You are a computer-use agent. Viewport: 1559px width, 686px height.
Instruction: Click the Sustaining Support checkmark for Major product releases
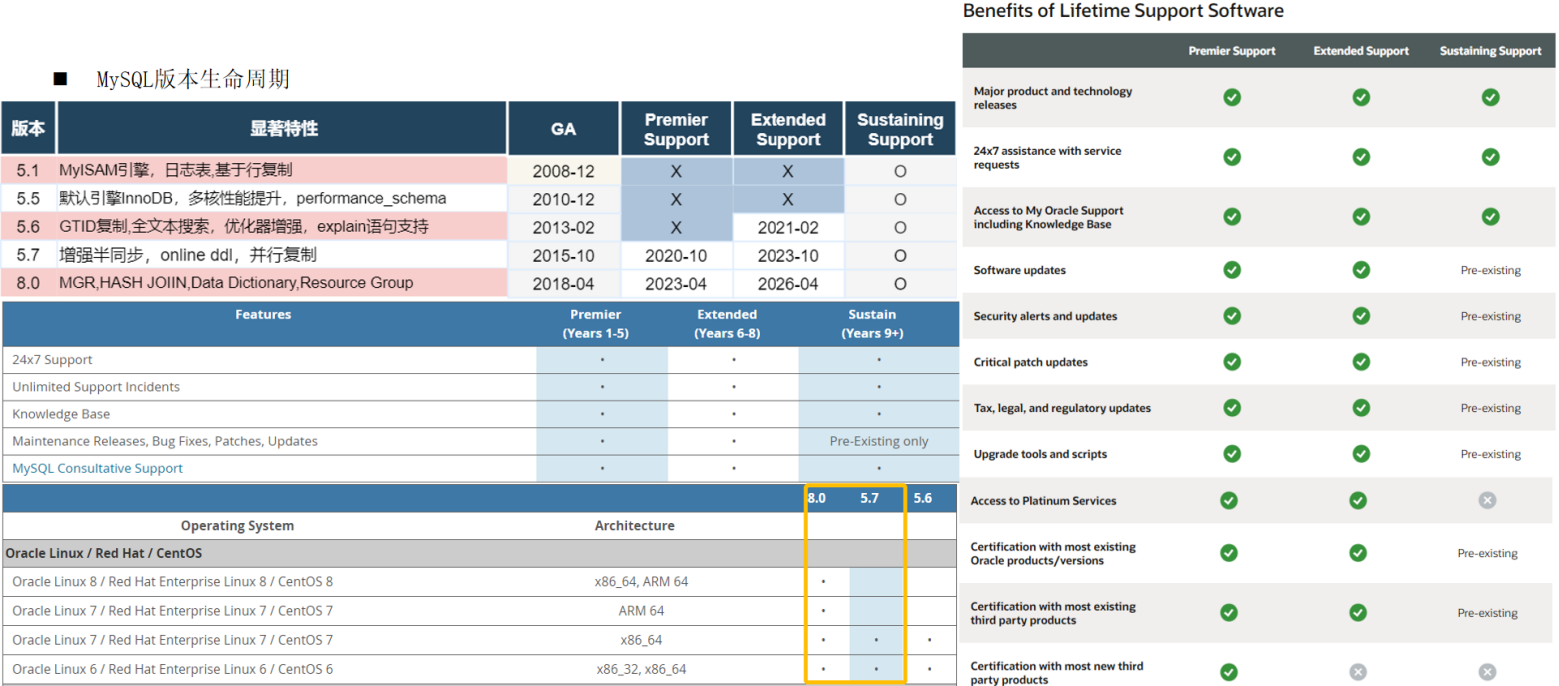coord(1490,97)
